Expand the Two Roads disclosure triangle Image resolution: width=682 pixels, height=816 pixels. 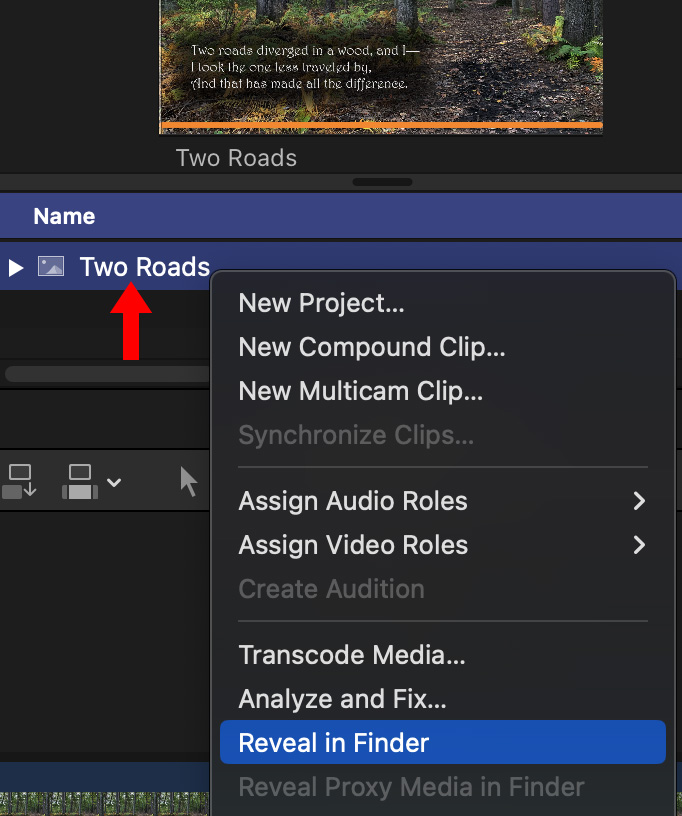click(x=15, y=267)
